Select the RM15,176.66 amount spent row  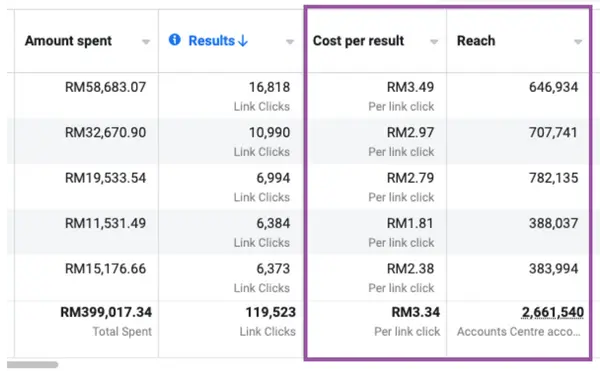pyautogui.click(x=105, y=269)
